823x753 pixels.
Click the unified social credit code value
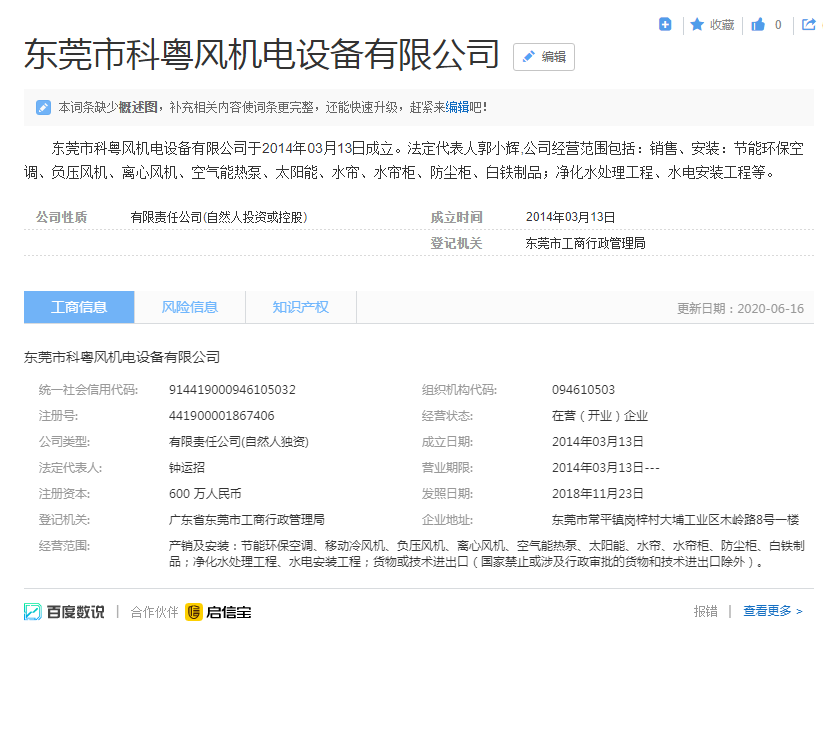click(232, 390)
